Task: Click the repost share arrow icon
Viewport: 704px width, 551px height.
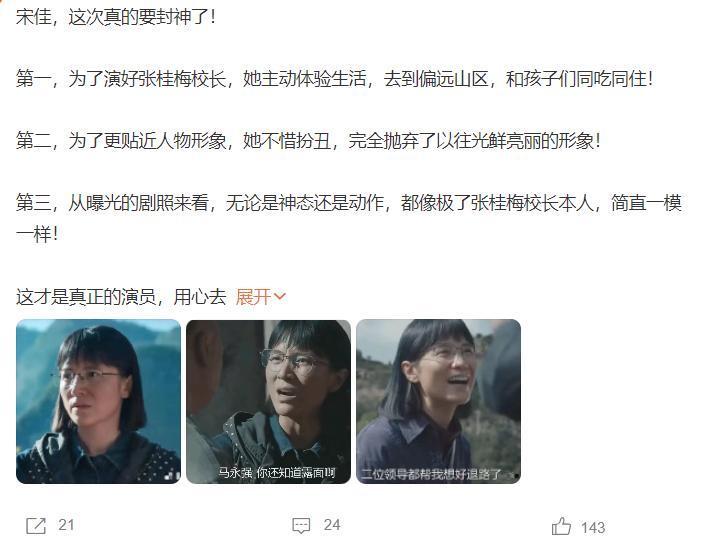Action: [36, 525]
